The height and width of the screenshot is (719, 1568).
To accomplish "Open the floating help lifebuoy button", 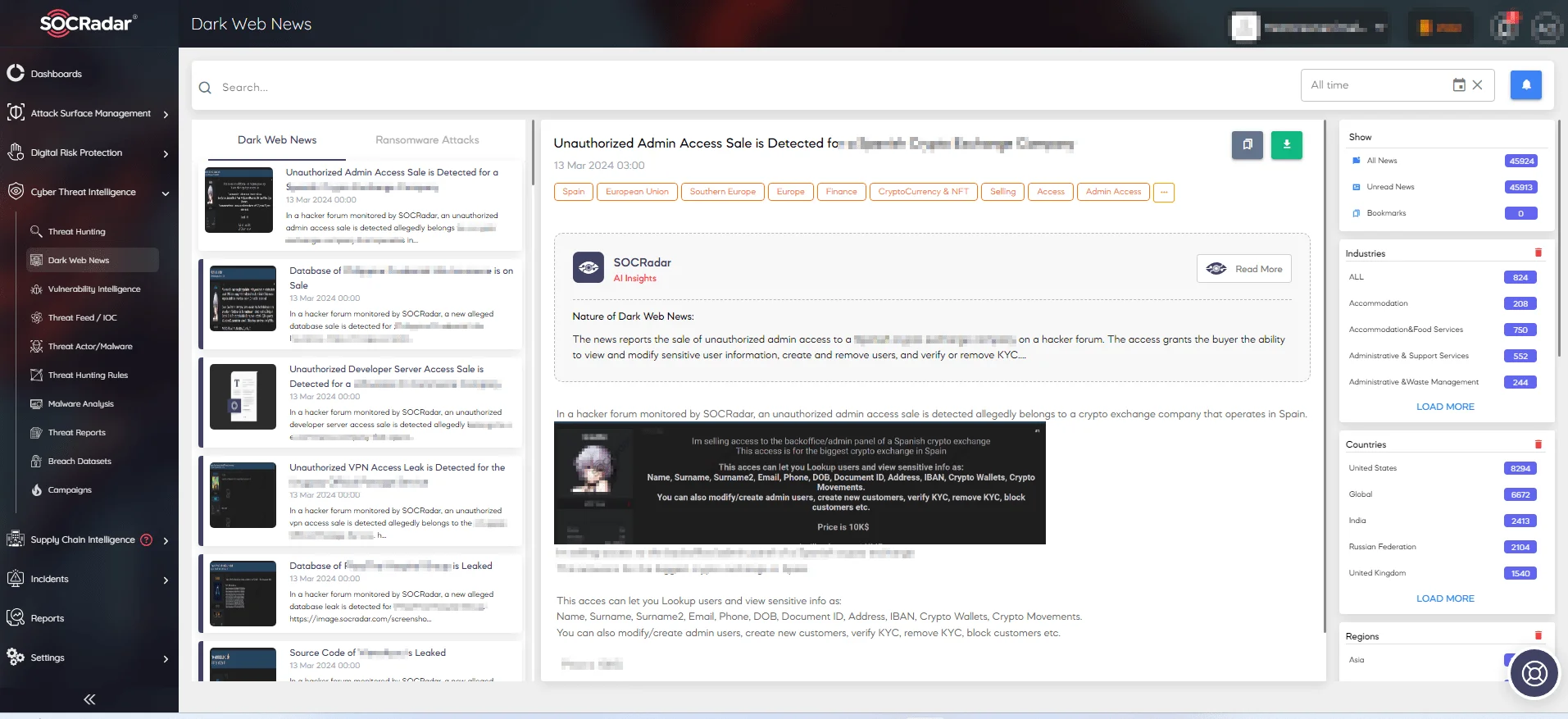I will pyautogui.click(x=1534, y=673).
